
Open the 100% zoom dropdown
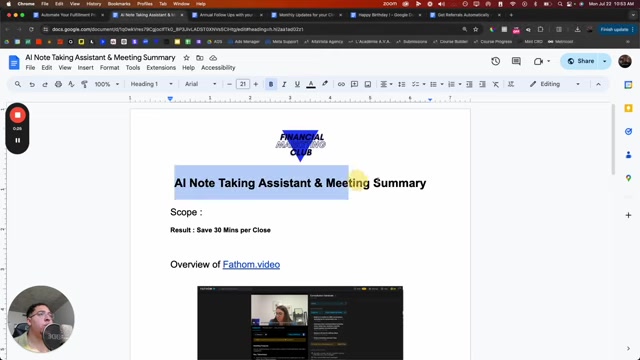click(x=107, y=84)
